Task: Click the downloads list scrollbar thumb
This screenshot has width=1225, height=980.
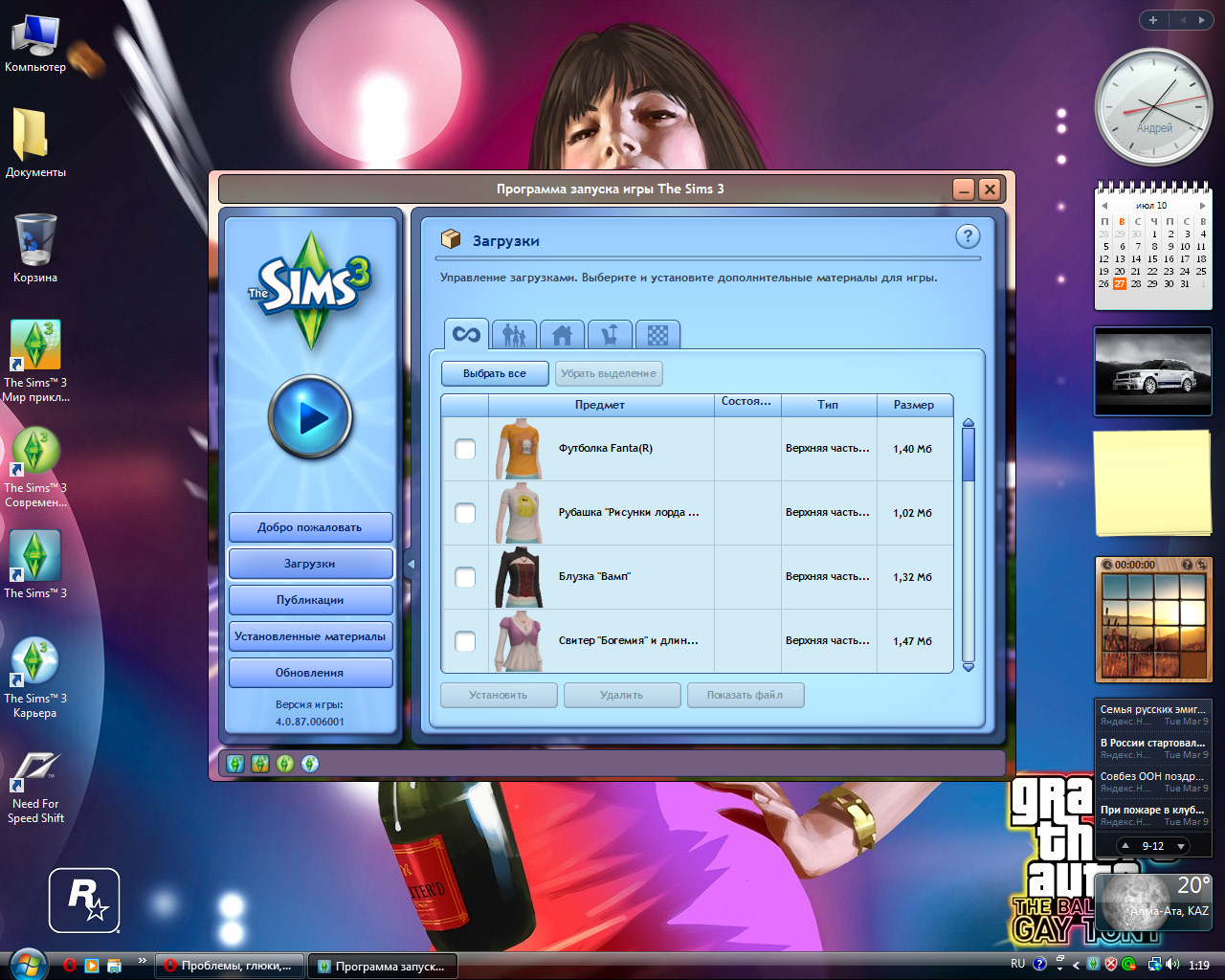Action: (x=969, y=455)
